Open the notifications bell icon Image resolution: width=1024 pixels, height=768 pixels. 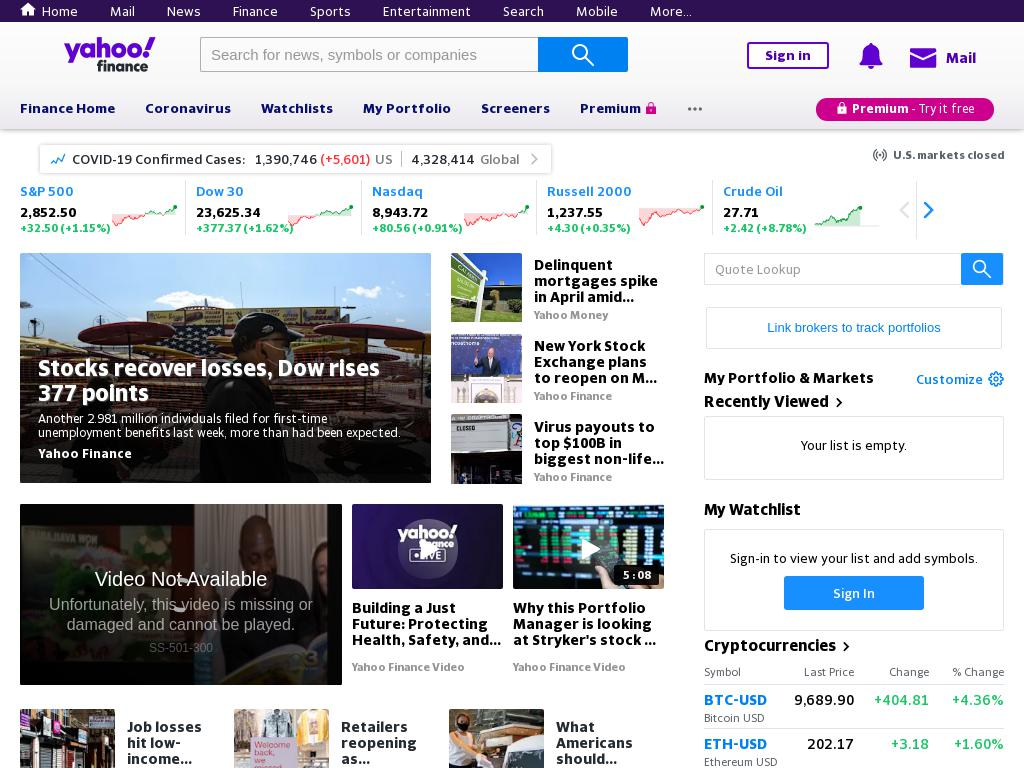tap(871, 56)
